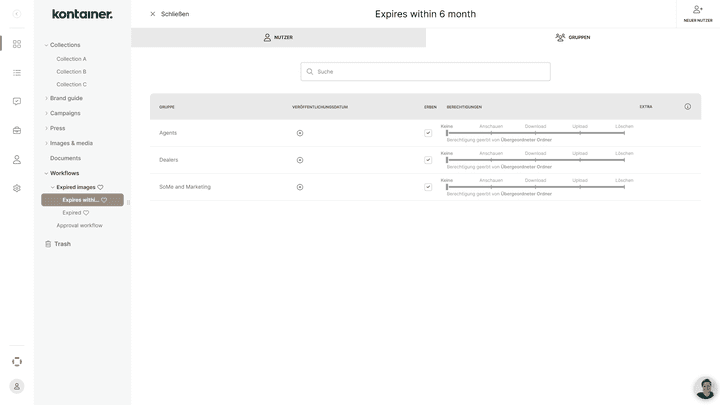The height and width of the screenshot is (405, 720).
Task: Collapse the Workflows section
Action: click(46, 173)
